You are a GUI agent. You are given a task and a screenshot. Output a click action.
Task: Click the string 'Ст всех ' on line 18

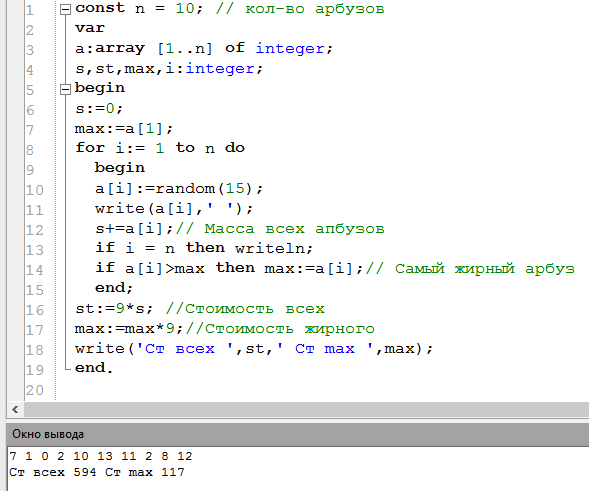coord(185,349)
